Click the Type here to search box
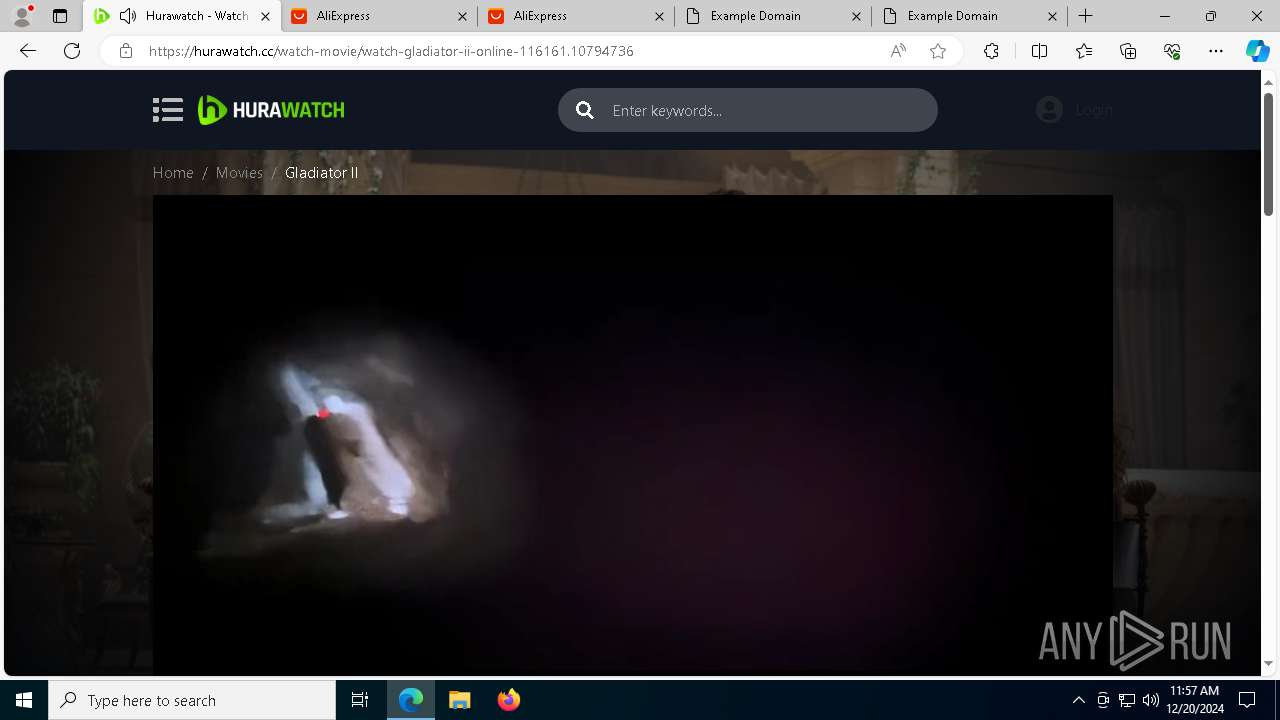Screen dimensions: 1280x720 pos(192,700)
